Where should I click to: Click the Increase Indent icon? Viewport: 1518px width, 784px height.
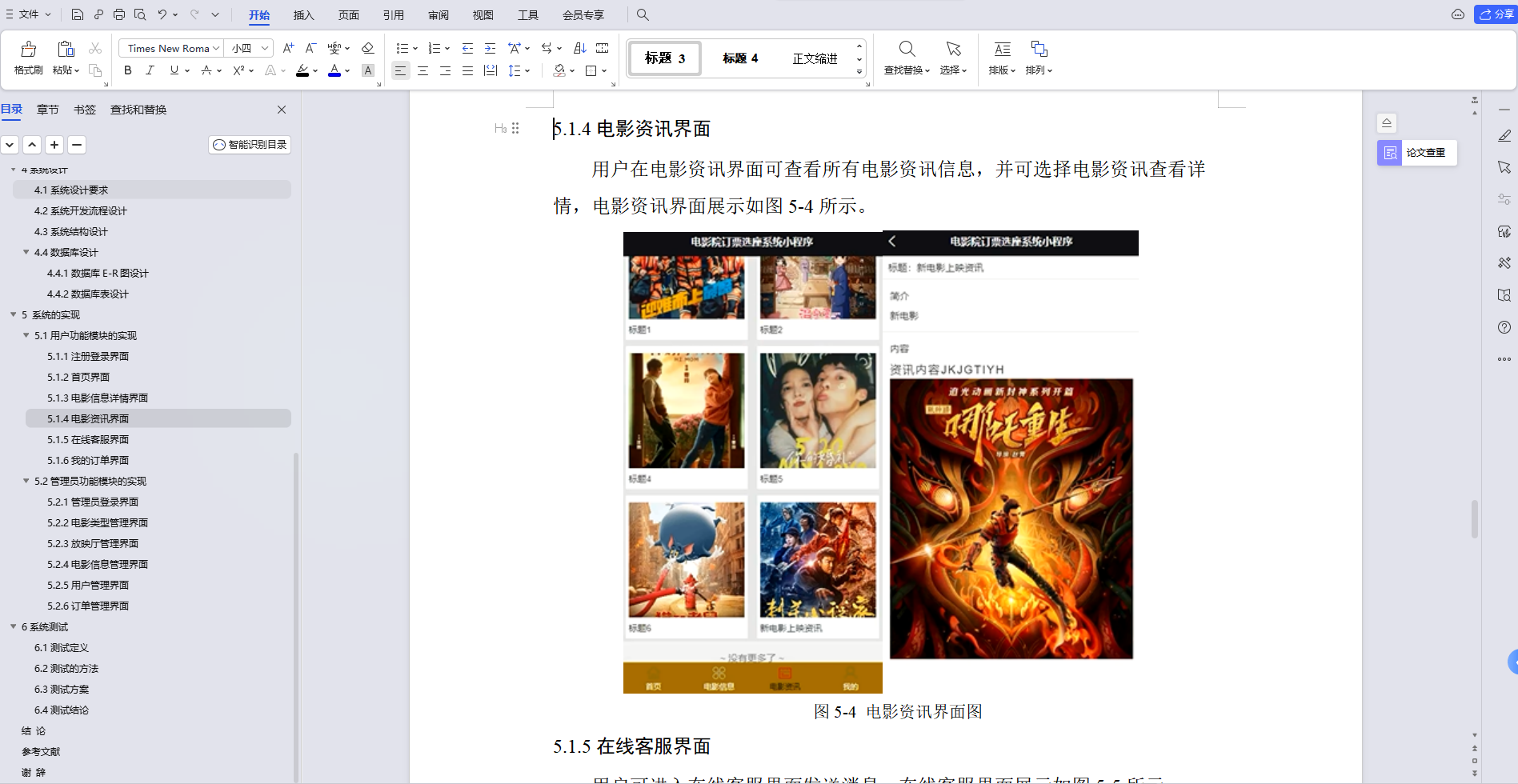(490, 48)
